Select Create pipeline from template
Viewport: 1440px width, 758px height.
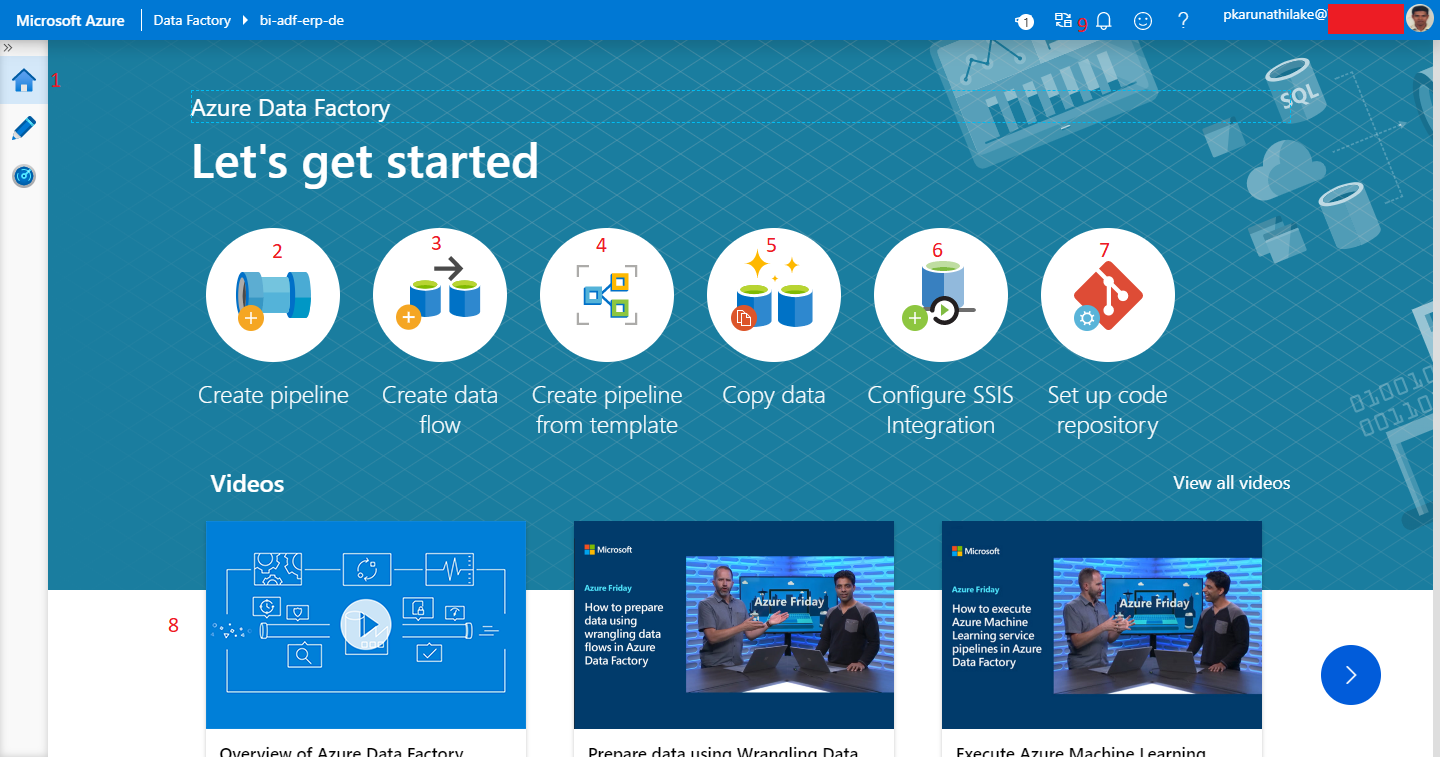click(x=606, y=294)
